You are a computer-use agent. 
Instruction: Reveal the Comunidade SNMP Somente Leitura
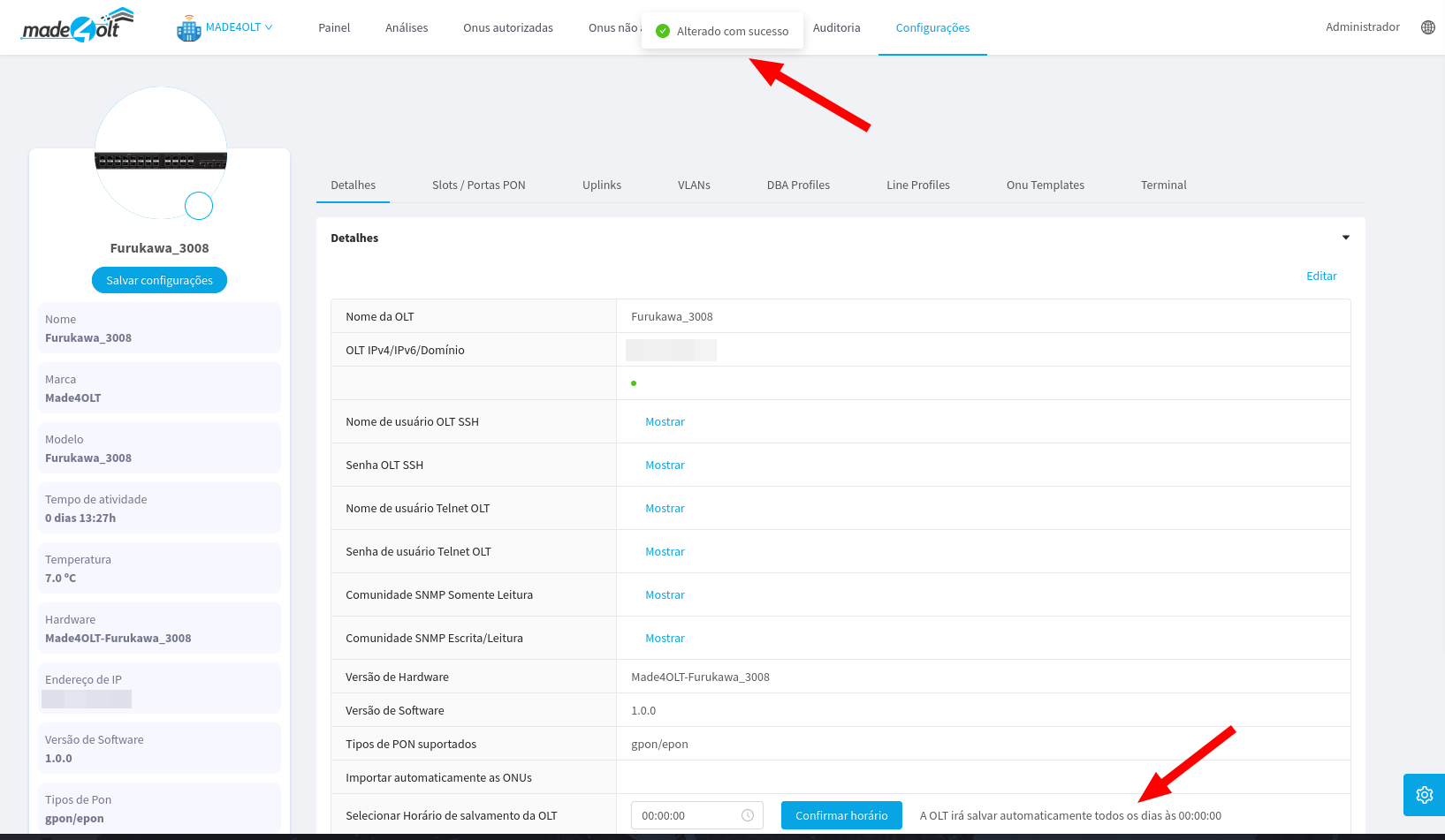665,595
